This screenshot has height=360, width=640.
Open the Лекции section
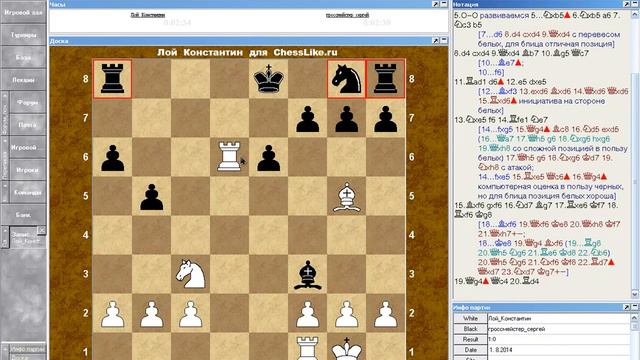(23, 80)
